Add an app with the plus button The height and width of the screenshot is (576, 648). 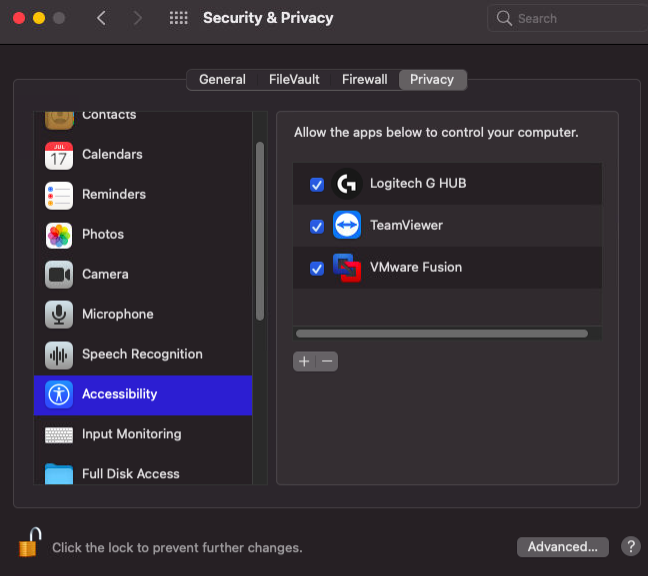click(x=304, y=362)
